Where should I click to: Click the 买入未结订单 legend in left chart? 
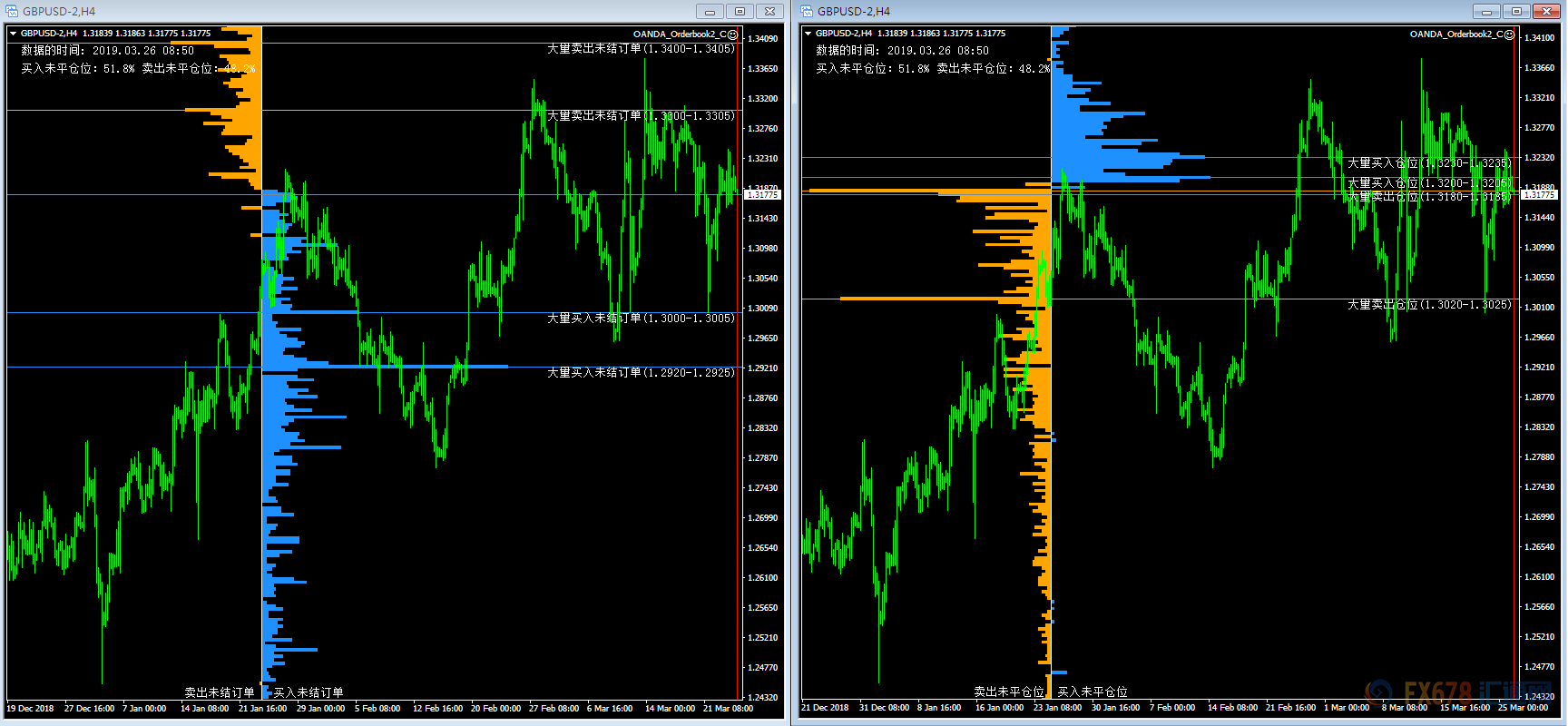coord(309,692)
